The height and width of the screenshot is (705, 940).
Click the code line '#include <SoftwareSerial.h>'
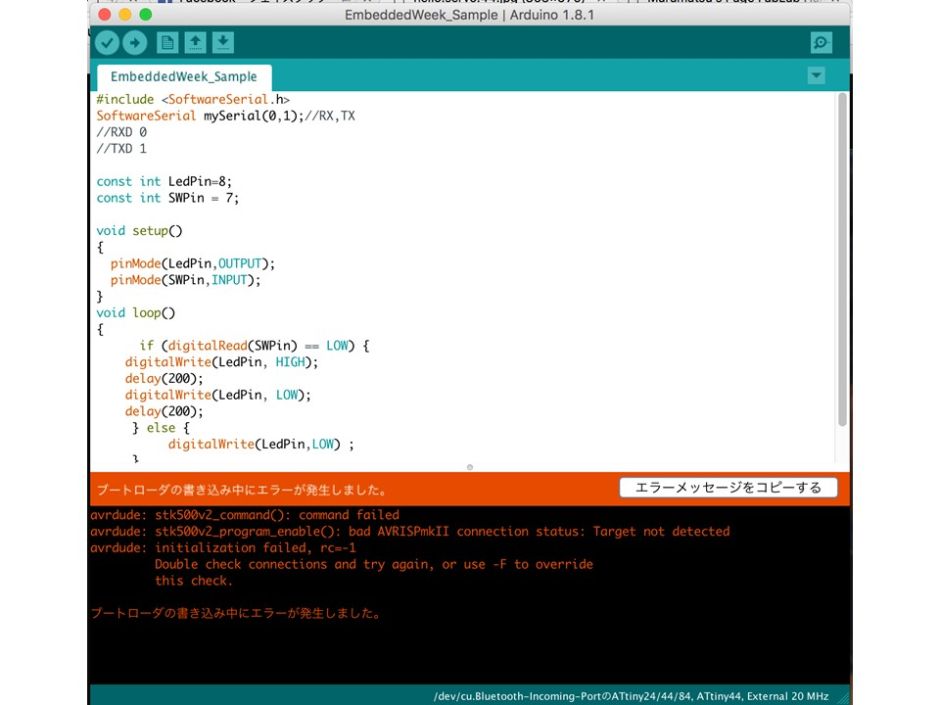[x=193, y=100]
